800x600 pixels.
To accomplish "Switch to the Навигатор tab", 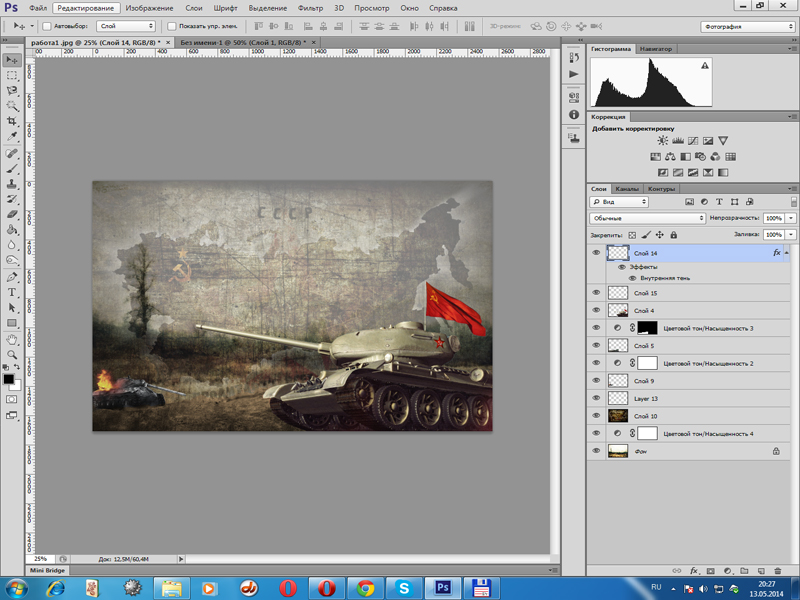I will (656, 49).
